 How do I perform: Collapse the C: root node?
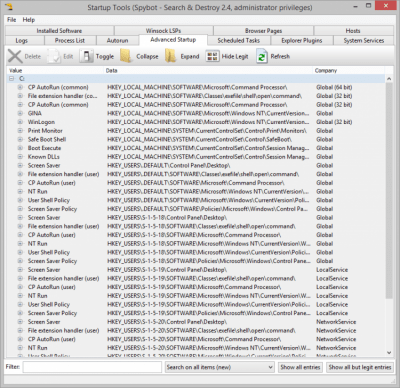pos(12,79)
